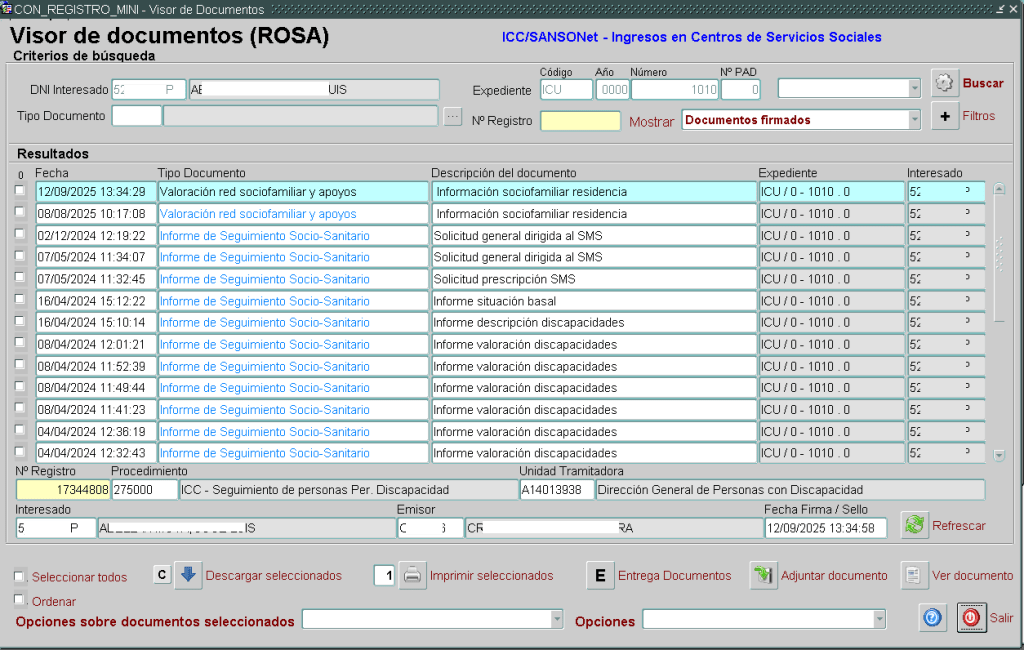This screenshot has height=650, width=1024.
Task: Click the Buscar gear icon
Action: 945,83
